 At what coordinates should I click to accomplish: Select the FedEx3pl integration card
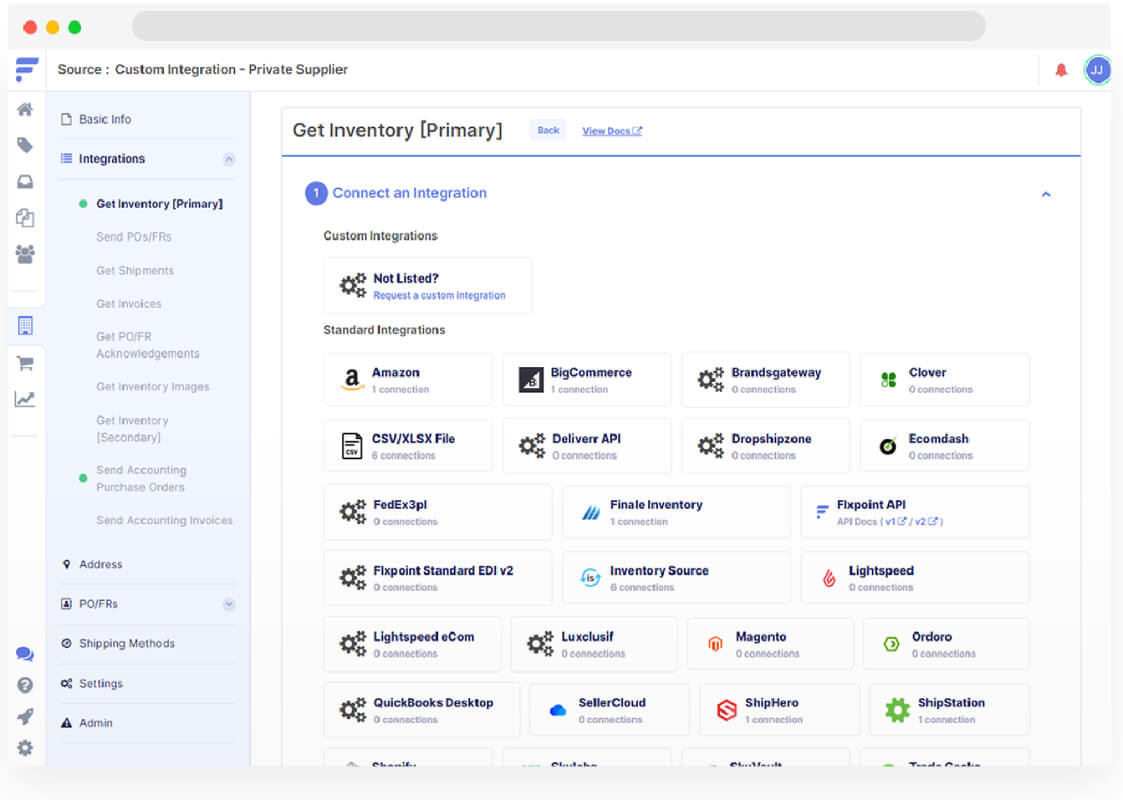tap(438, 512)
